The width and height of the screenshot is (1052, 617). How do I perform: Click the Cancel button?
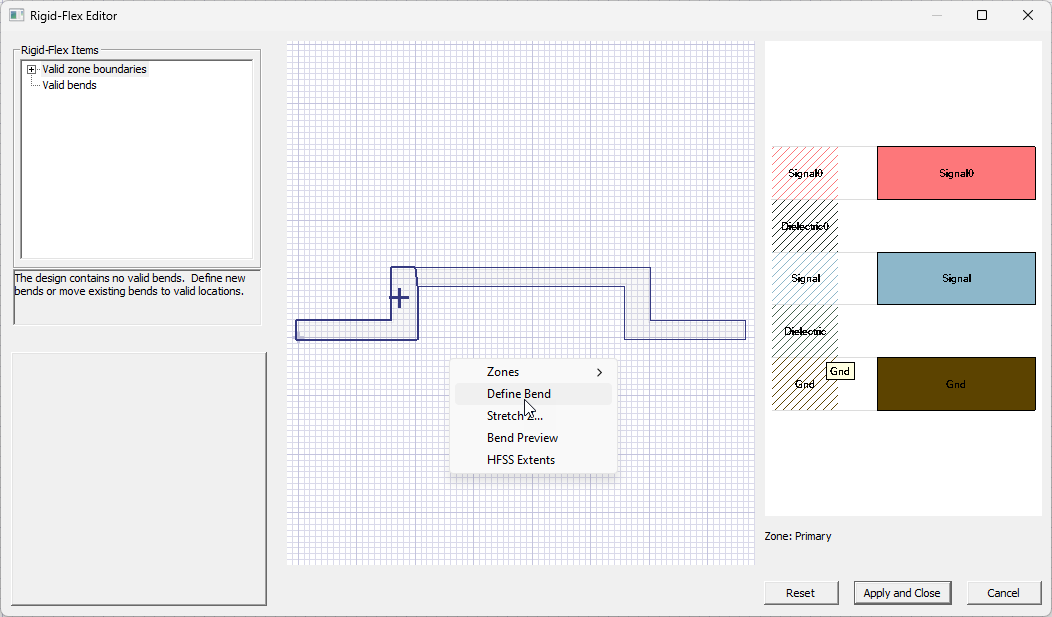pos(1003,593)
